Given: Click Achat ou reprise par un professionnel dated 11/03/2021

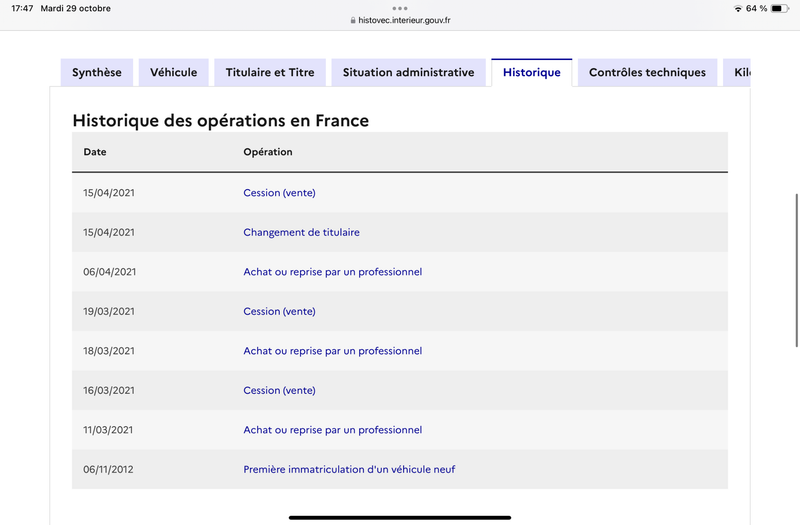Looking at the screenshot, I should coord(333,430).
